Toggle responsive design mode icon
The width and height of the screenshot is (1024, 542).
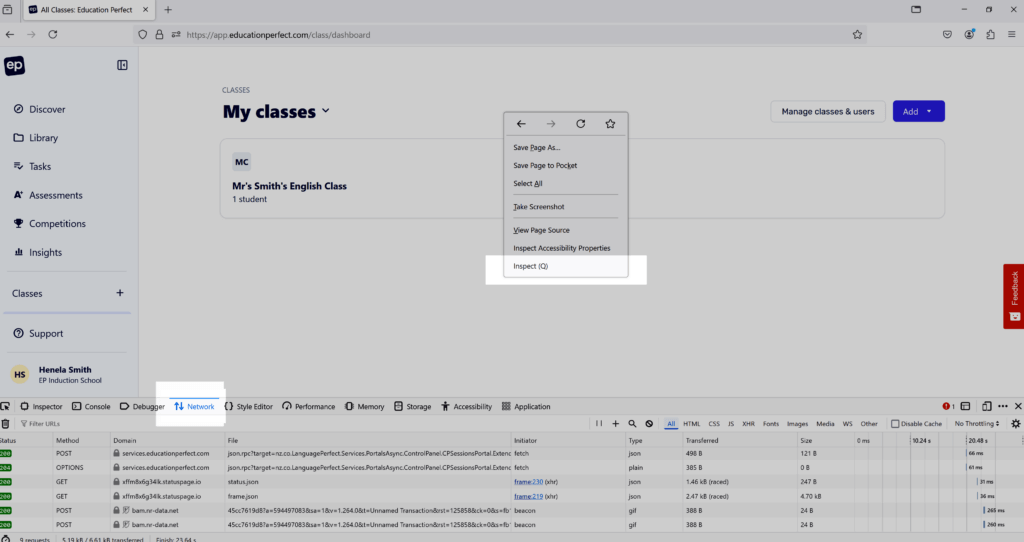[x=987, y=406]
